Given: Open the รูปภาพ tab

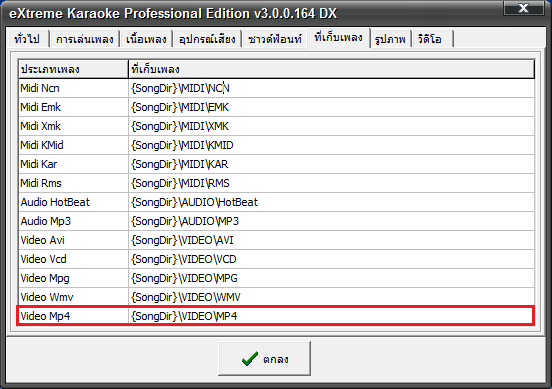Looking at the screenshot, I should coord(390,38).
